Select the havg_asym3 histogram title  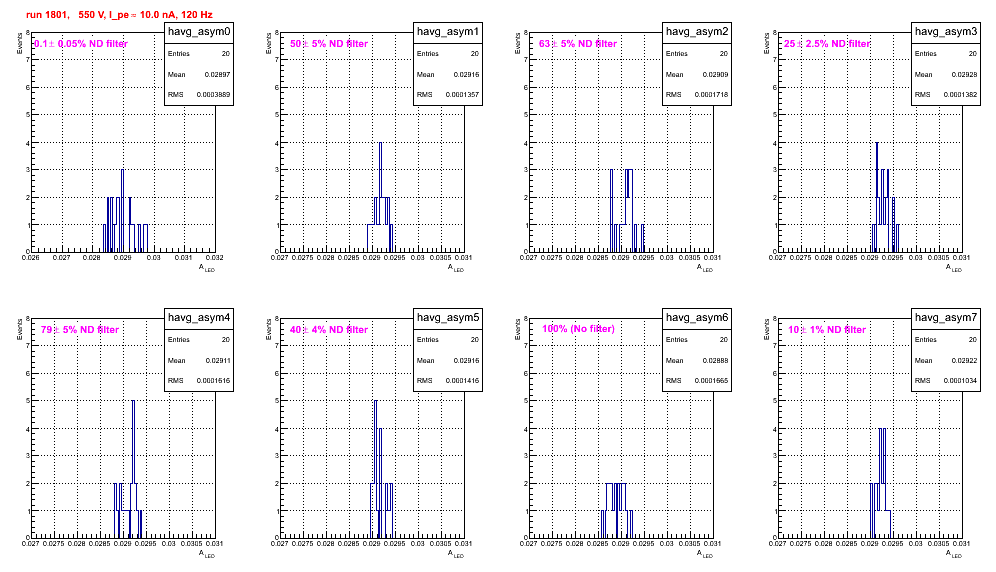tap(946, 31)
